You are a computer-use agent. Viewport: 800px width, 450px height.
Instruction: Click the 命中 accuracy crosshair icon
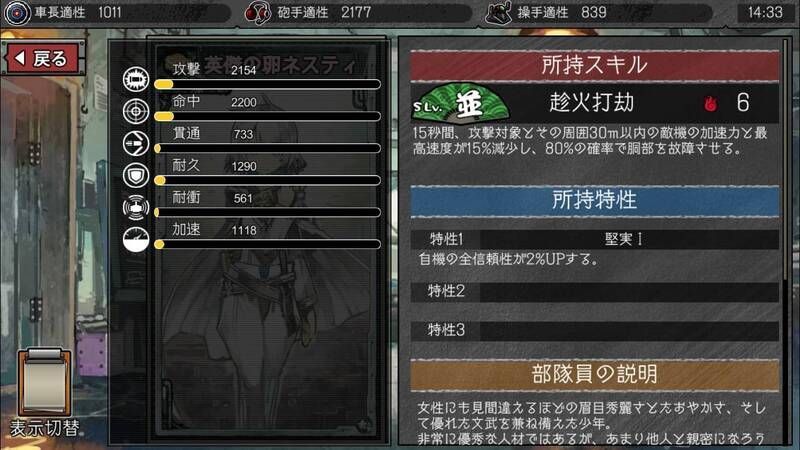136,111
